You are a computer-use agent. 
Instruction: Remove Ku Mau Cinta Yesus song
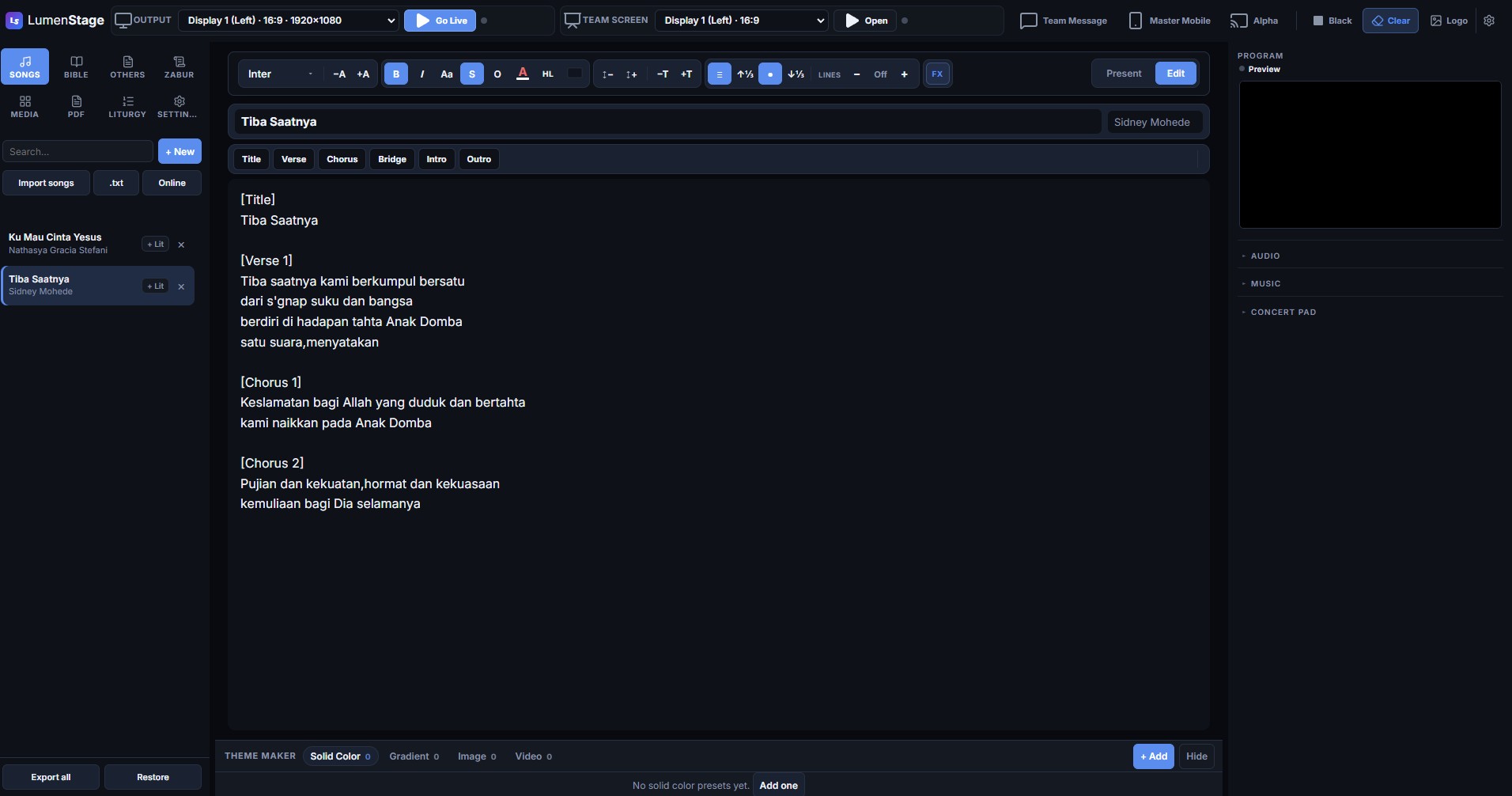(x=181, y=244)
